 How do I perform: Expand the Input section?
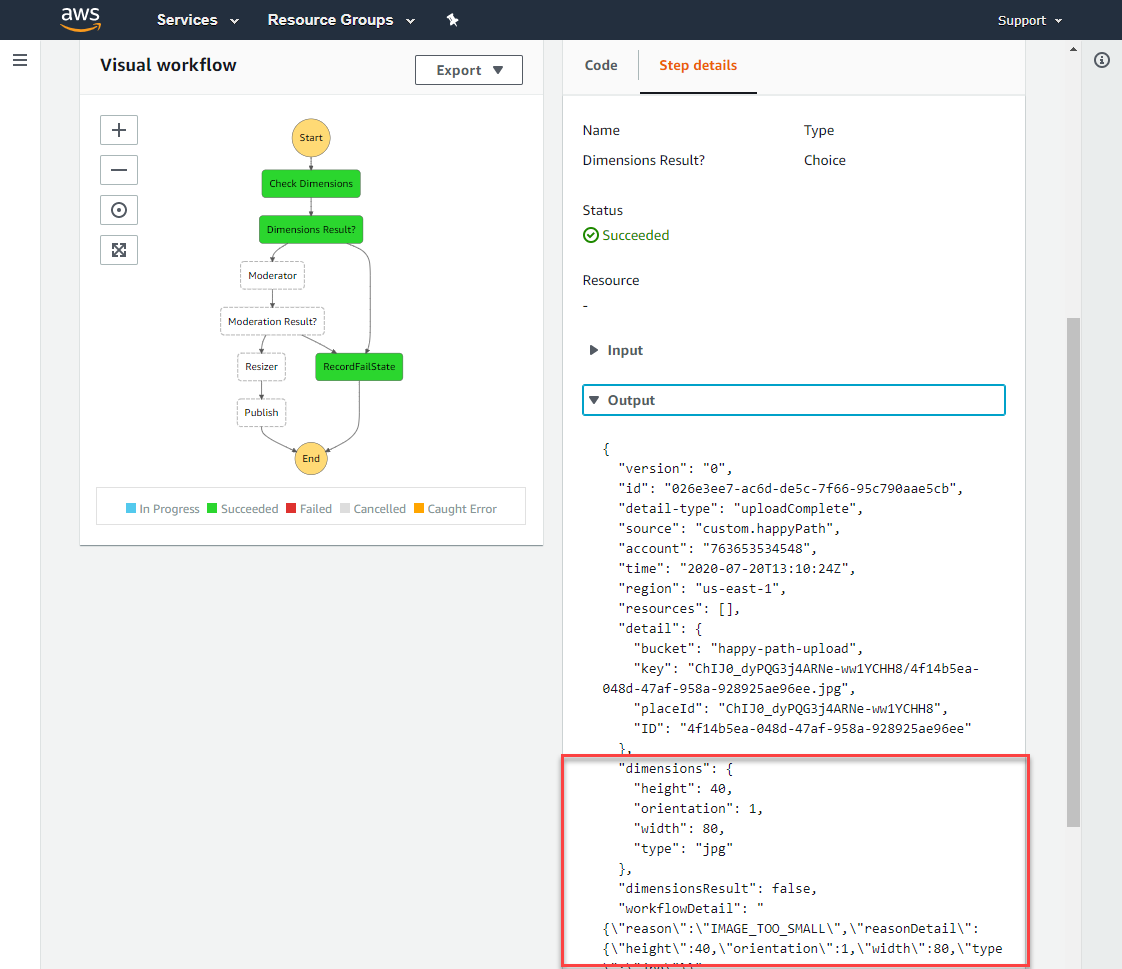615,350
